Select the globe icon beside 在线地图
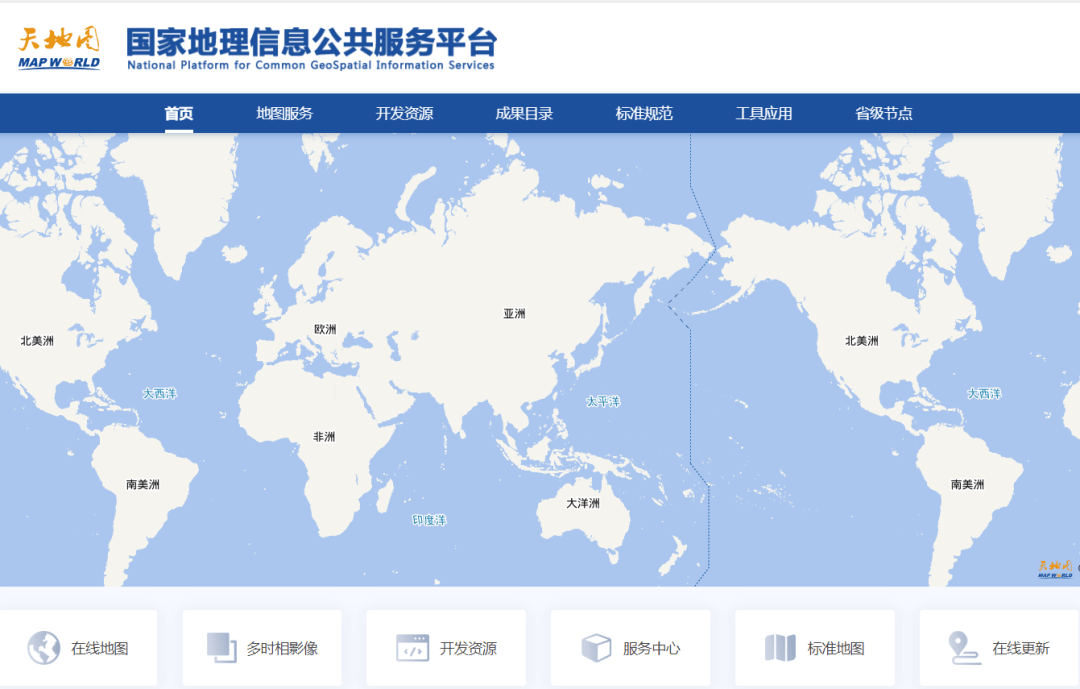This screenshot has width=1080, height=689. click(x=44, y=647)
